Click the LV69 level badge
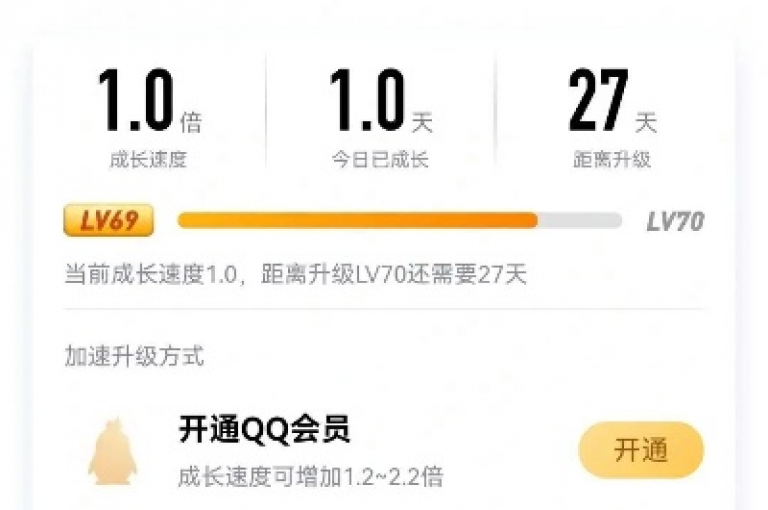The height and width of the screenshot is (510, 768). [x=109, y=220]
